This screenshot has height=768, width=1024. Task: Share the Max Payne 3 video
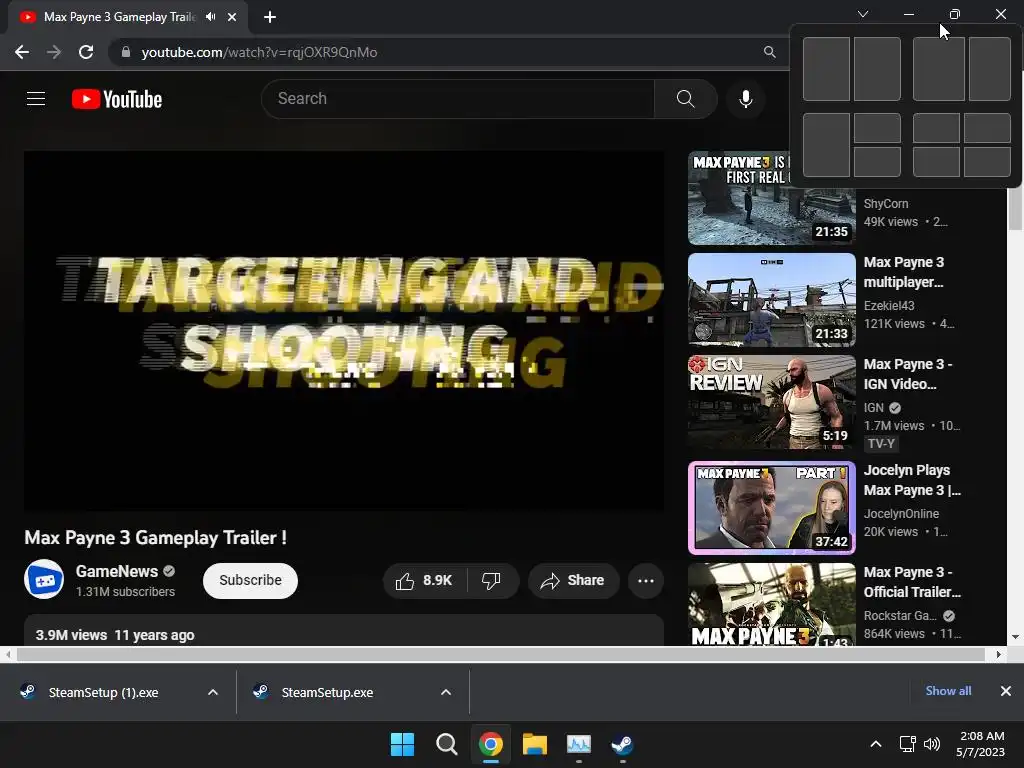pyautogui.click(x=573, y=581)
